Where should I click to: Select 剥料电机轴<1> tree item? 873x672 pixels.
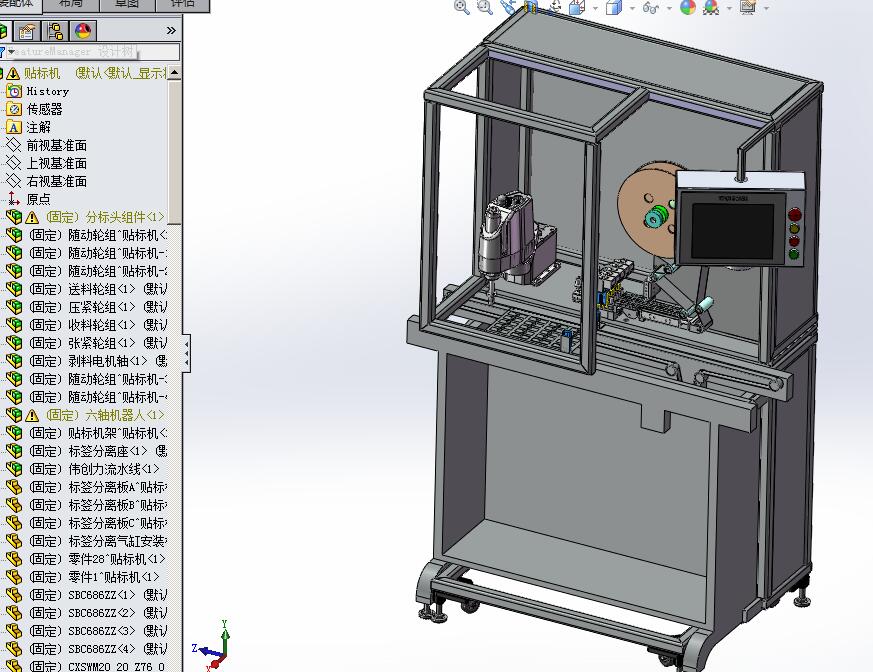tap(97, 361)
